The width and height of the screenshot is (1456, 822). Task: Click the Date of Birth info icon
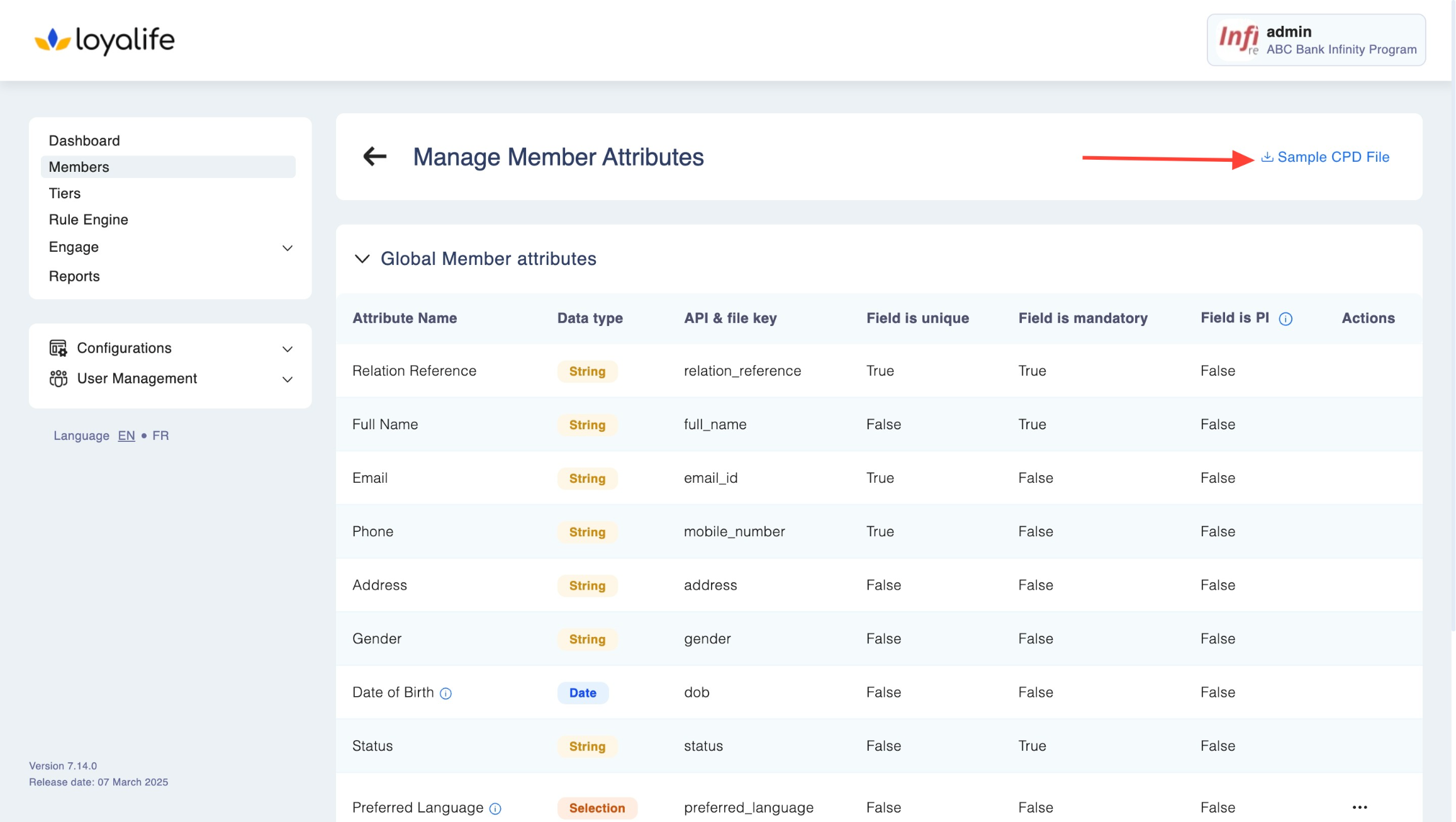coord(445,693)
